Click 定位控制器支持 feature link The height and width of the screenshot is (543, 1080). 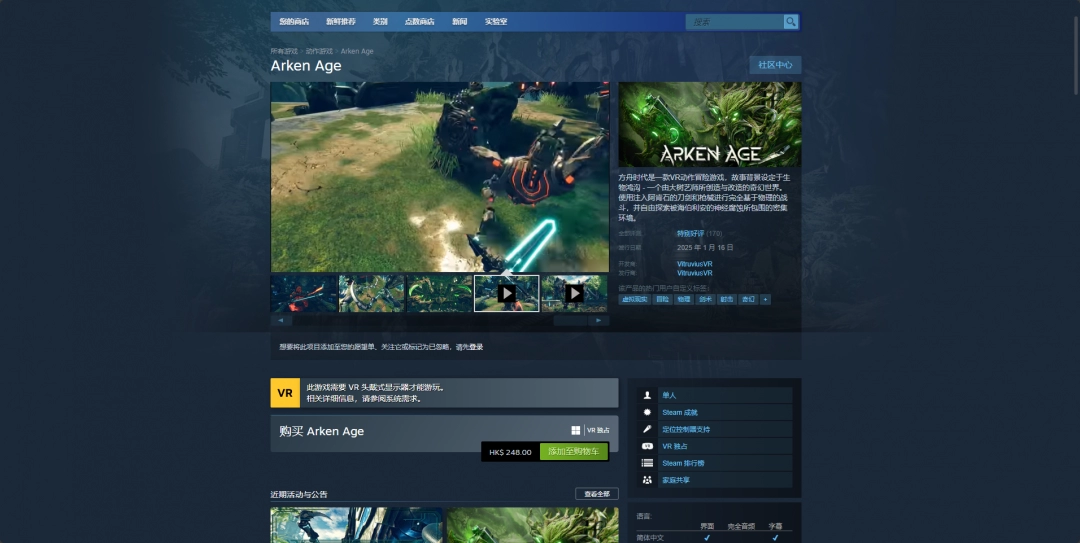(686, 429)
